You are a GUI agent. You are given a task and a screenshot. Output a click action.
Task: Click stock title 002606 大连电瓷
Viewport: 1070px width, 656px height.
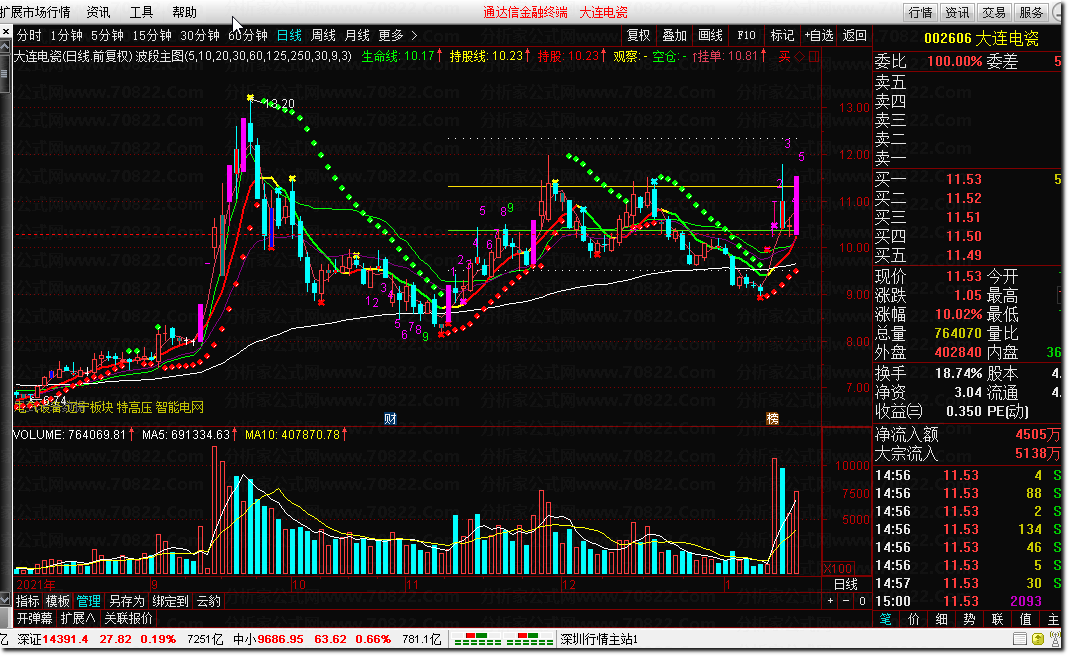[981, 38]
